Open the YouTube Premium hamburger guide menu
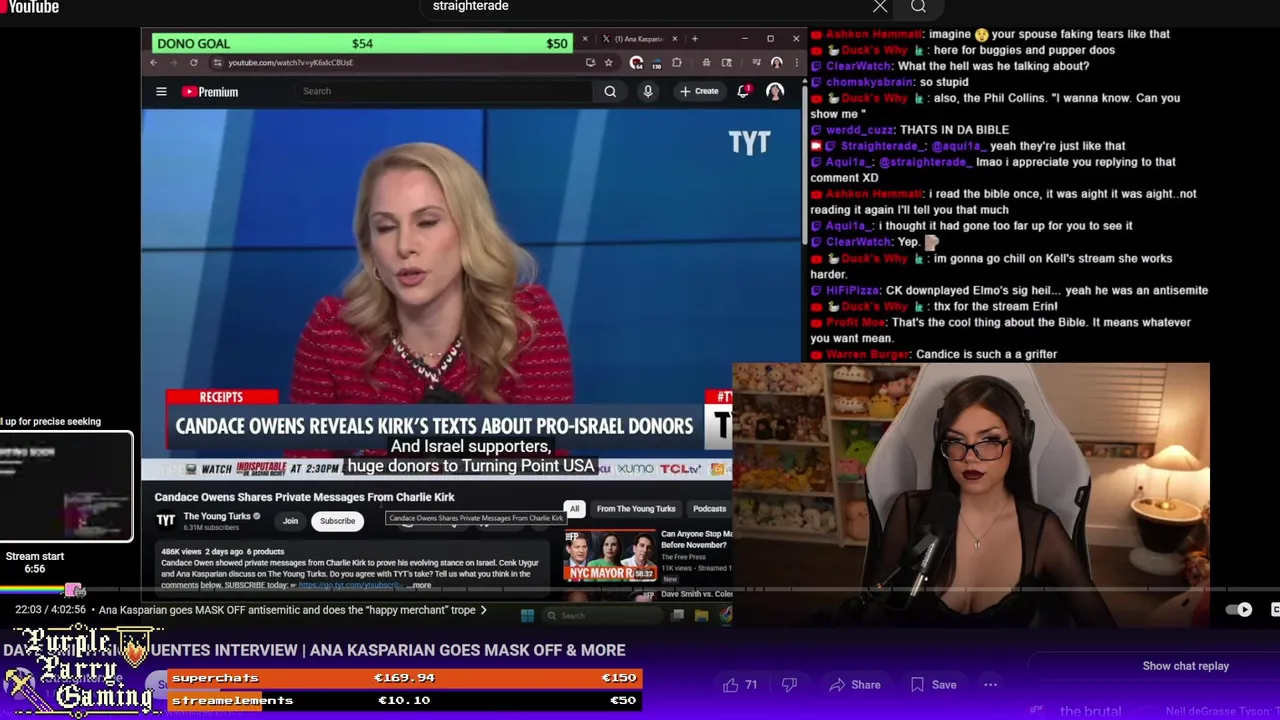Viewport: 1280px width, 720px height. pyautogui.click(x=161, y=91)
